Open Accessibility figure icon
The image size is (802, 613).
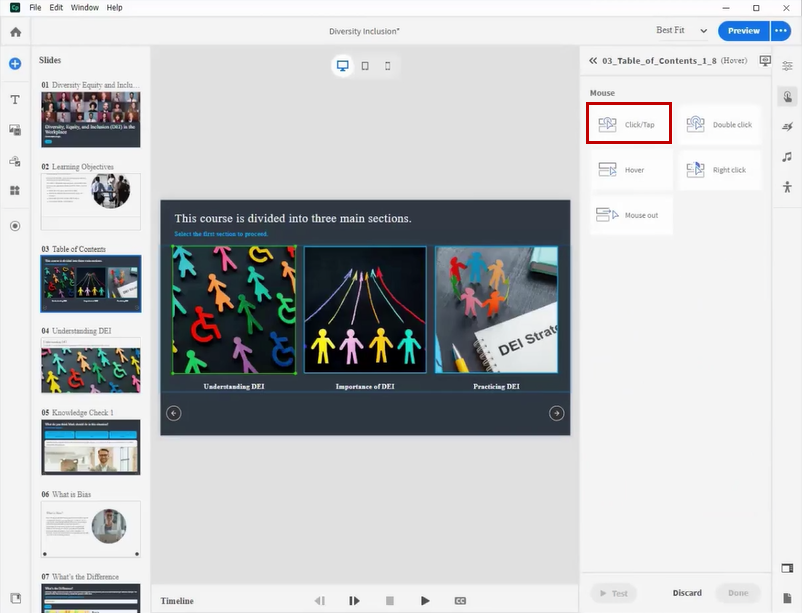tap(787, 187)
